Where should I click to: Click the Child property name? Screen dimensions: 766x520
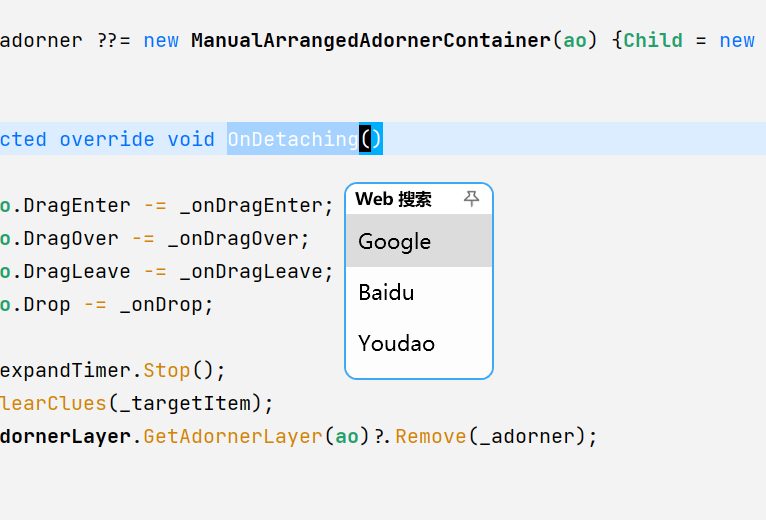653,40
